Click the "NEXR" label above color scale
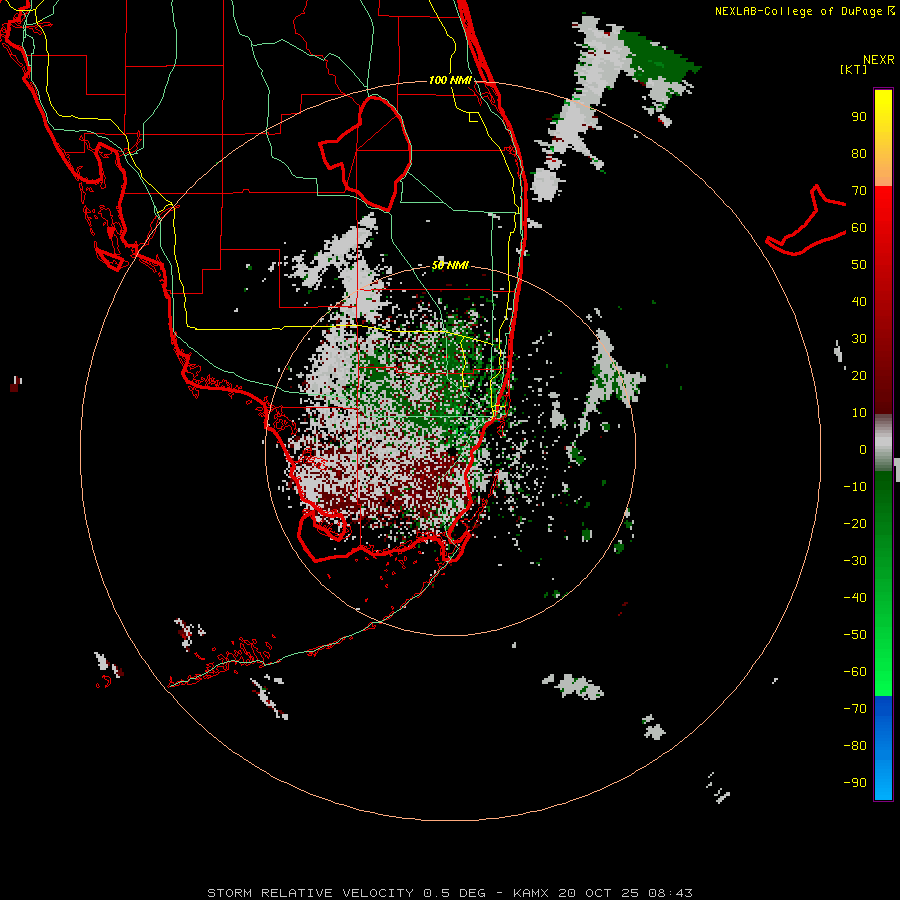This screenshot has height=900, width=900. 879,60
